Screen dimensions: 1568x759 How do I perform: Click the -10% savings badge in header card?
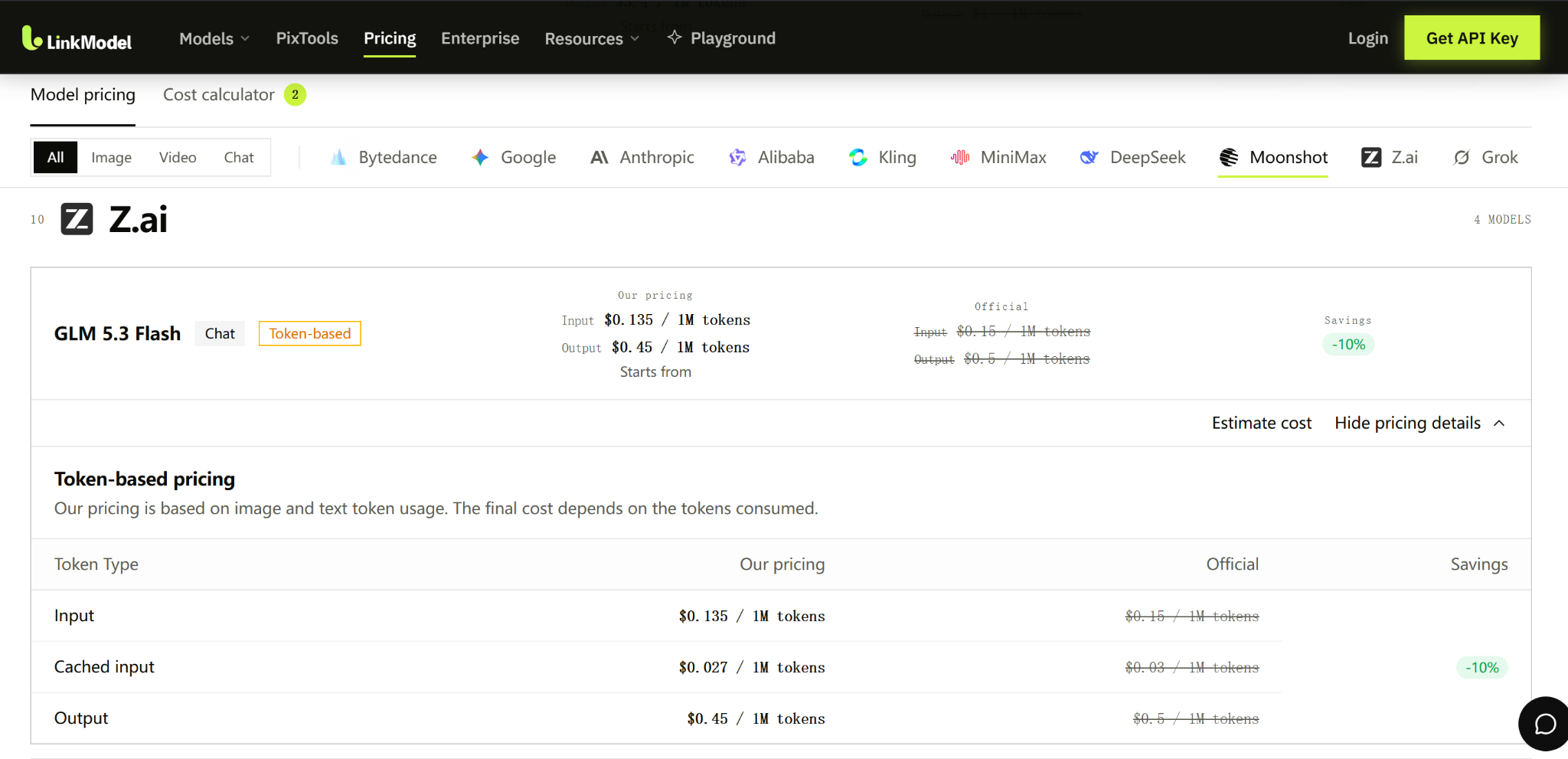pos(1348,345)
